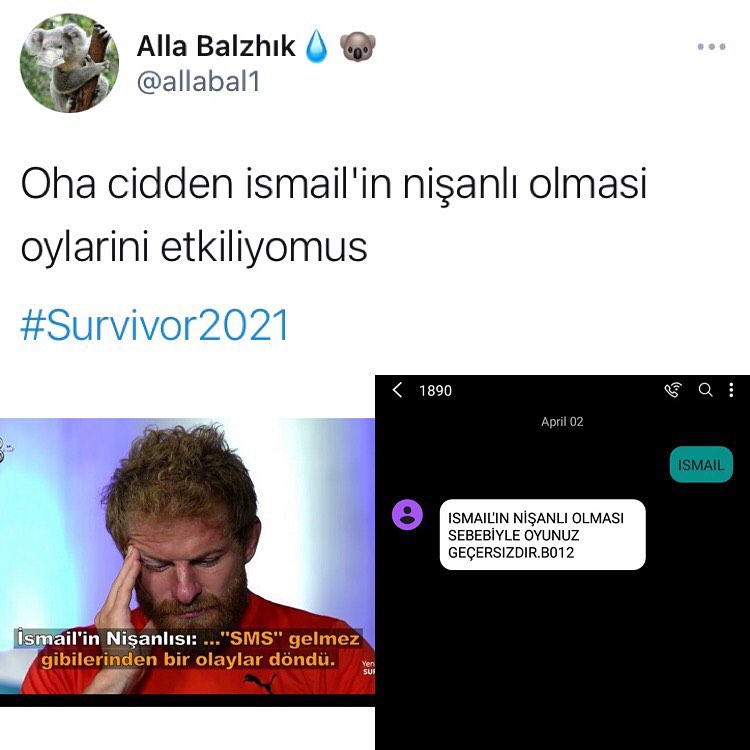Image resolution: width=750 pixels, height=750 pixels.
Task: Open the SMS screenshot attachment
Action: (562, 562)
